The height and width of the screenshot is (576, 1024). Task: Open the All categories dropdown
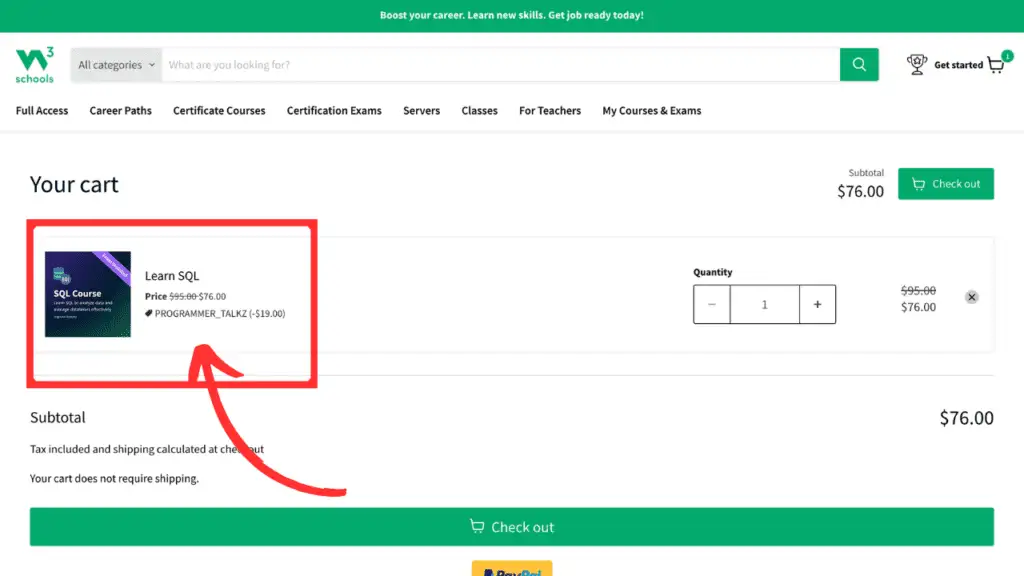(x=110, y=64)
